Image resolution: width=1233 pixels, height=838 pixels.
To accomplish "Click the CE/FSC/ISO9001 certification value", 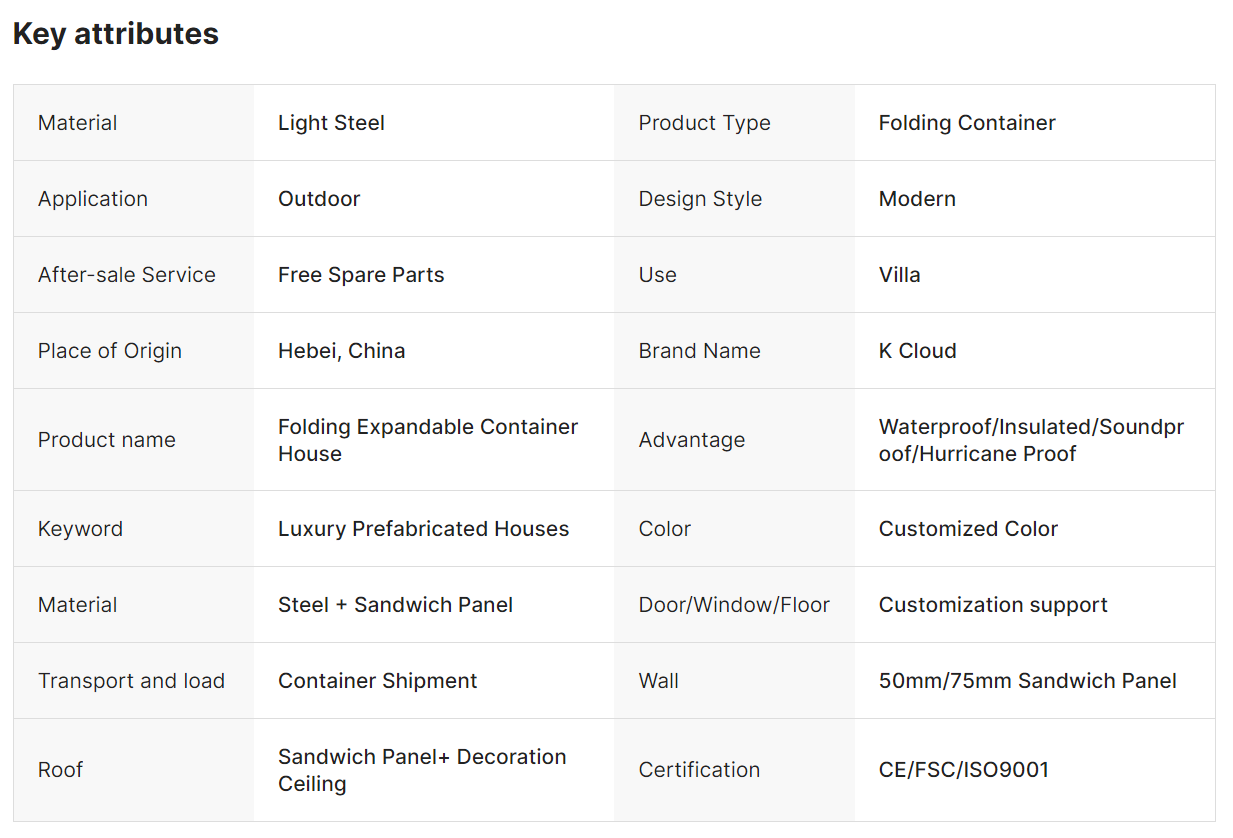I will [x=963, y=770].
